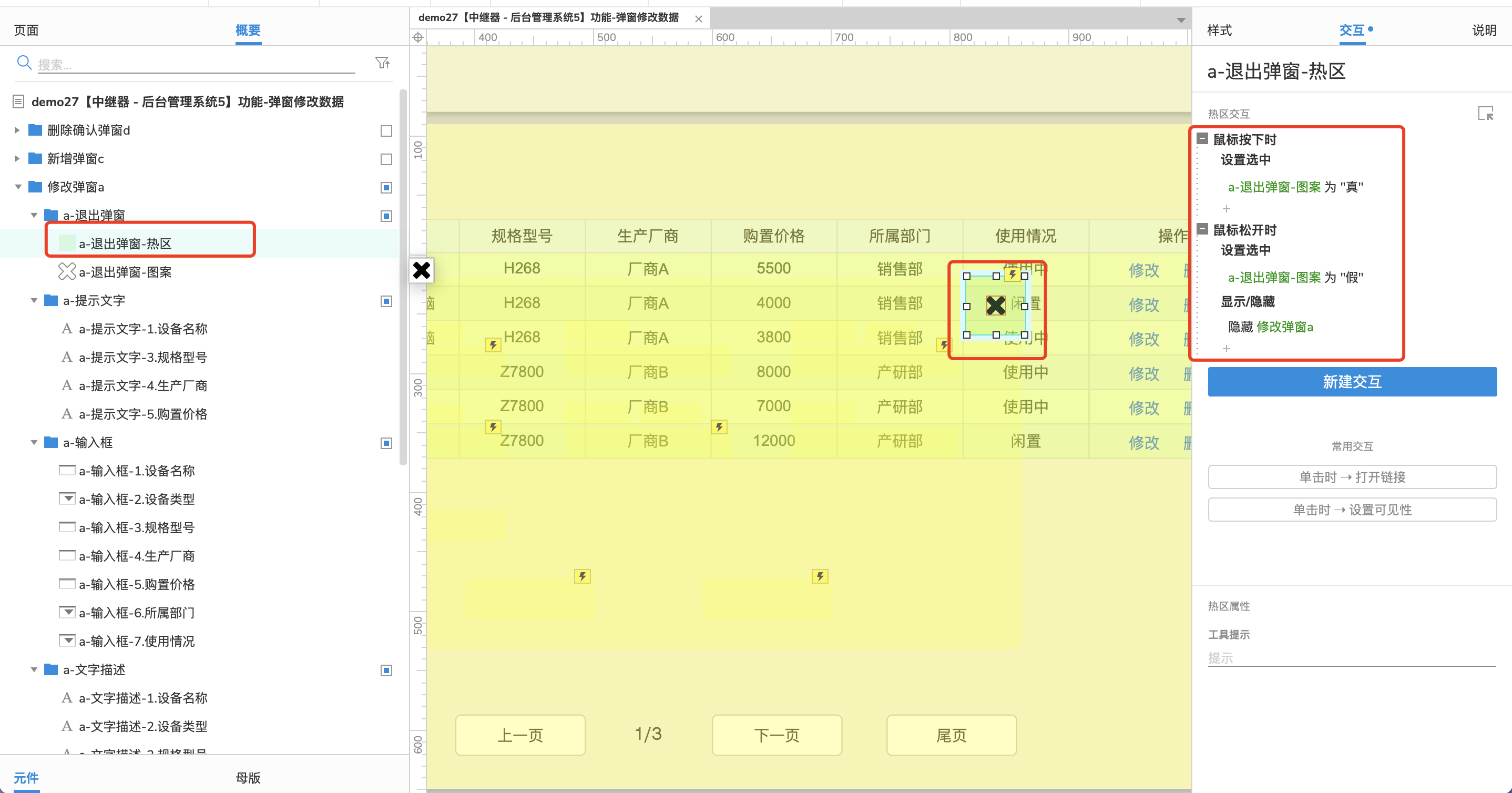
Task: Toggle visibility box for a-文字描述
Action: 386,670
